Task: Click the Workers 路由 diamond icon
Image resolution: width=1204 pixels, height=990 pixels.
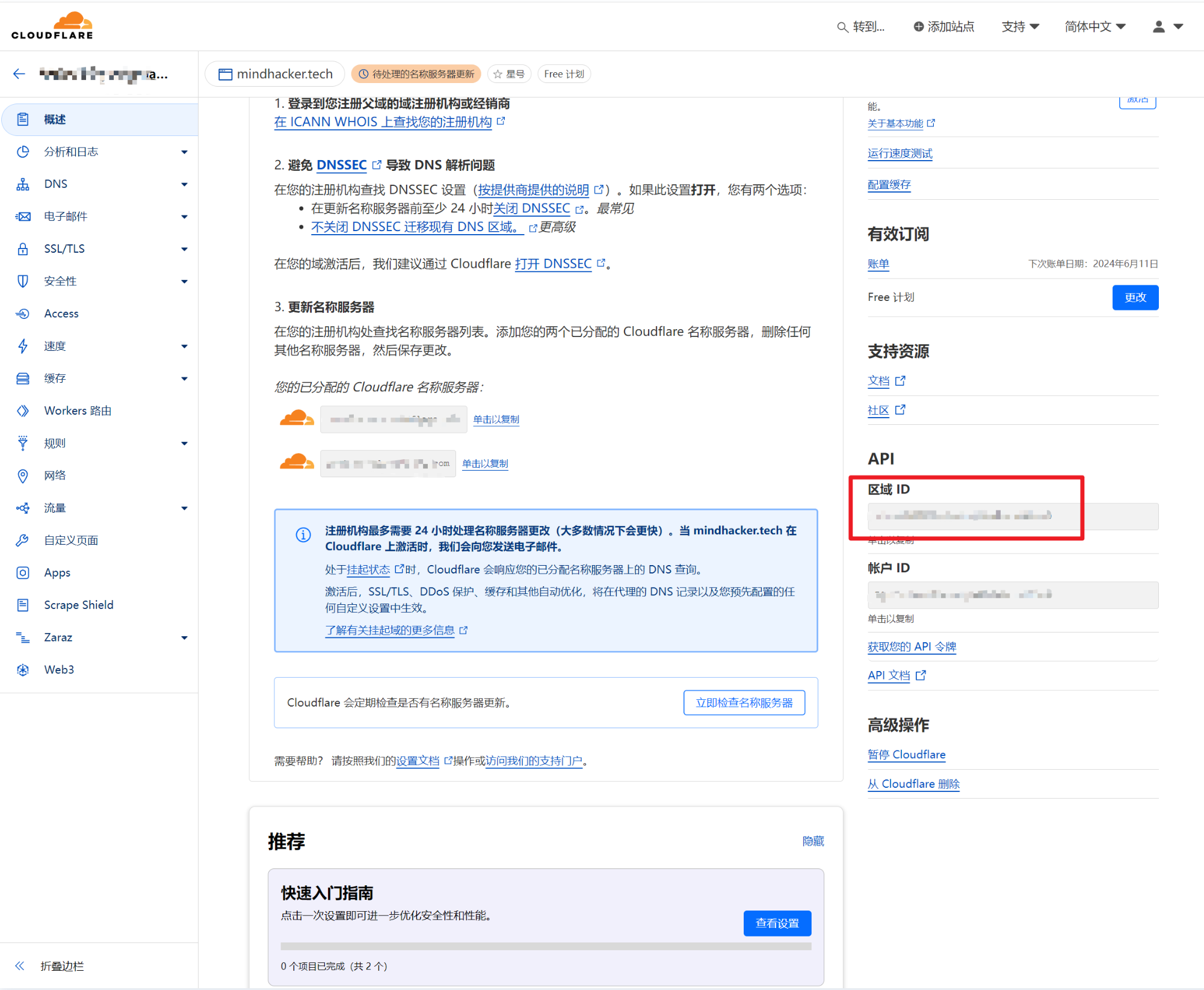Action: pos(23,410)
